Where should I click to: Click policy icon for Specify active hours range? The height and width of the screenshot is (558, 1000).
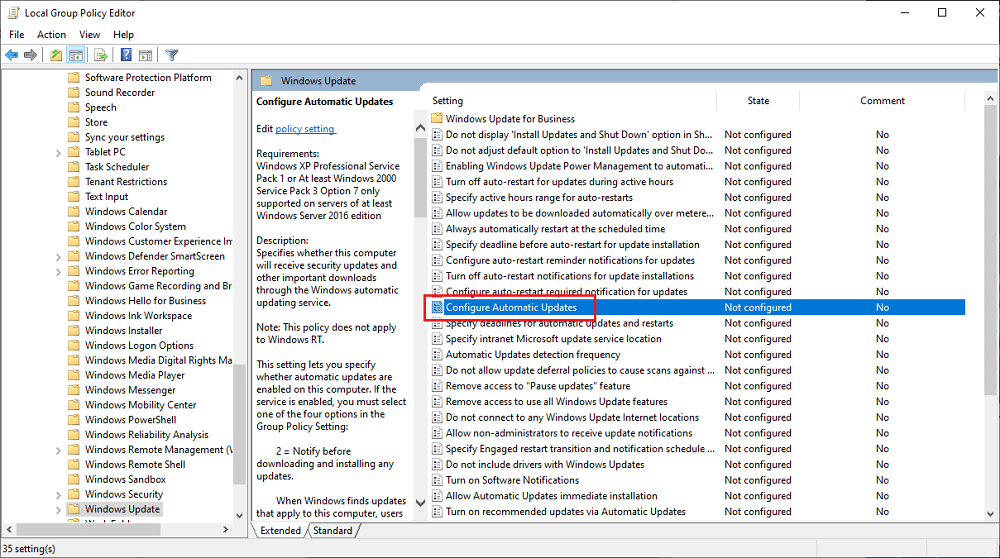(437, 198)
